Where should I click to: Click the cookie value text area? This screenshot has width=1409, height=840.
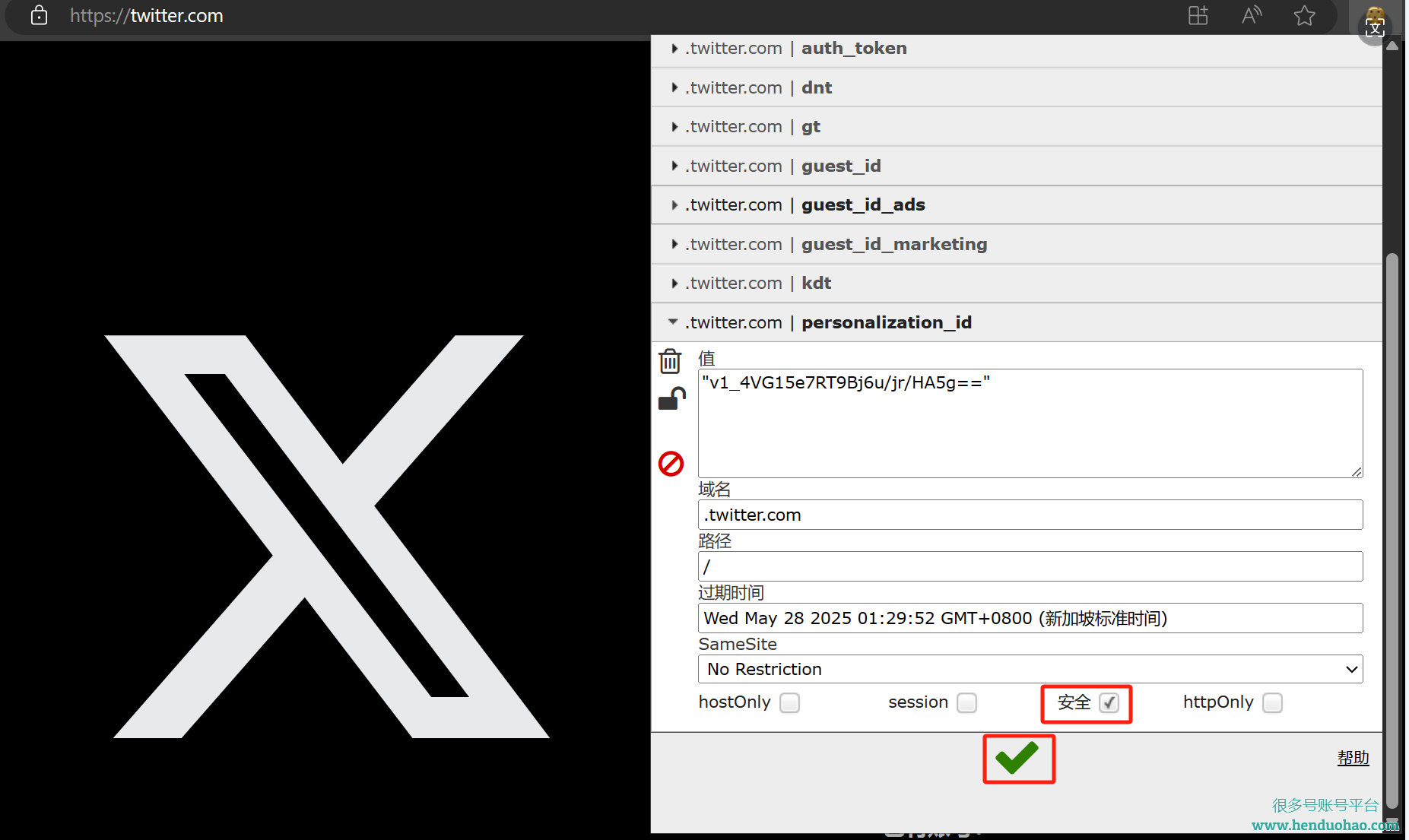(x=1030, y=423)
